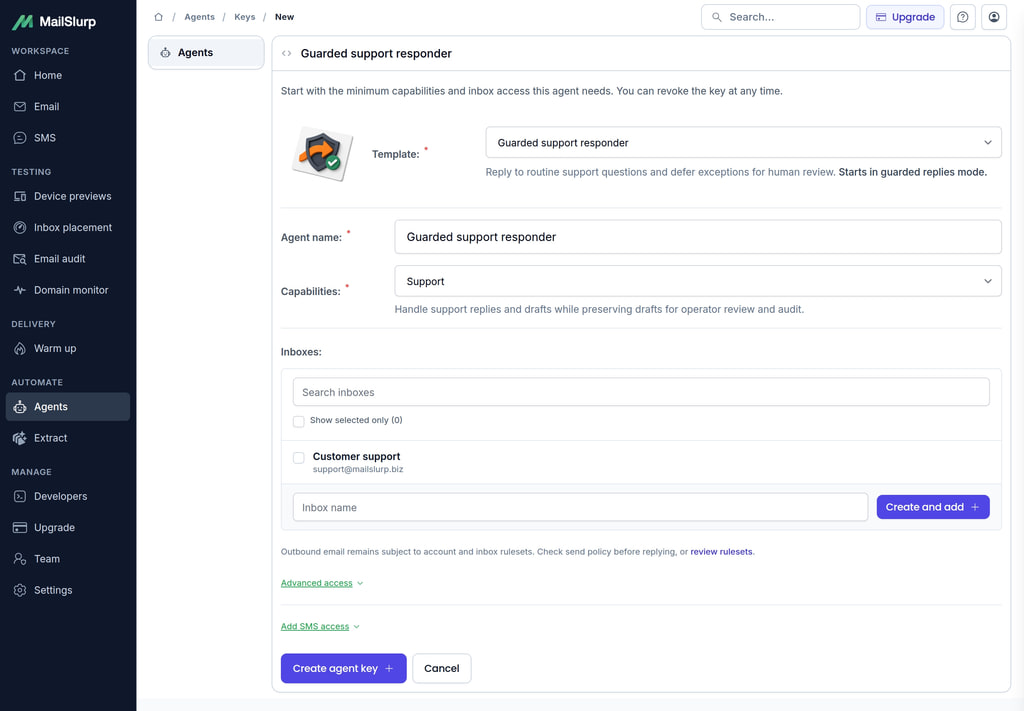This screenshot has width=1024, height=711.
Task: Open the Warm up page
Action: pos(68,348)
